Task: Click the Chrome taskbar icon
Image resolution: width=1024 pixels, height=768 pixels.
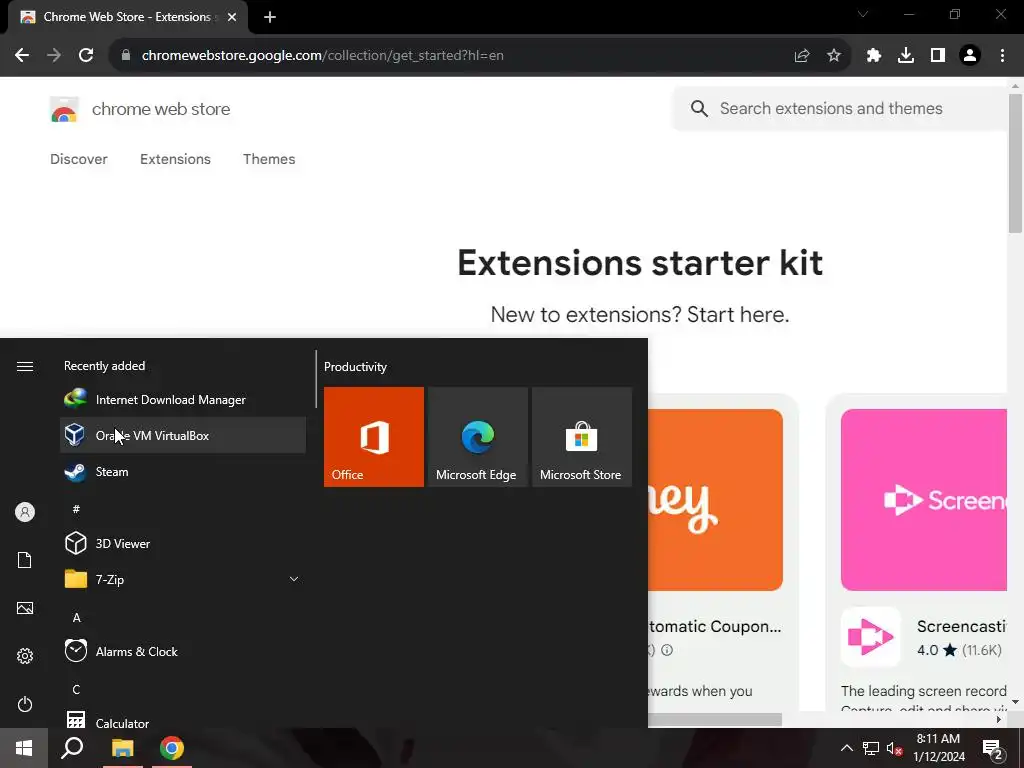Action: point(172,748)
